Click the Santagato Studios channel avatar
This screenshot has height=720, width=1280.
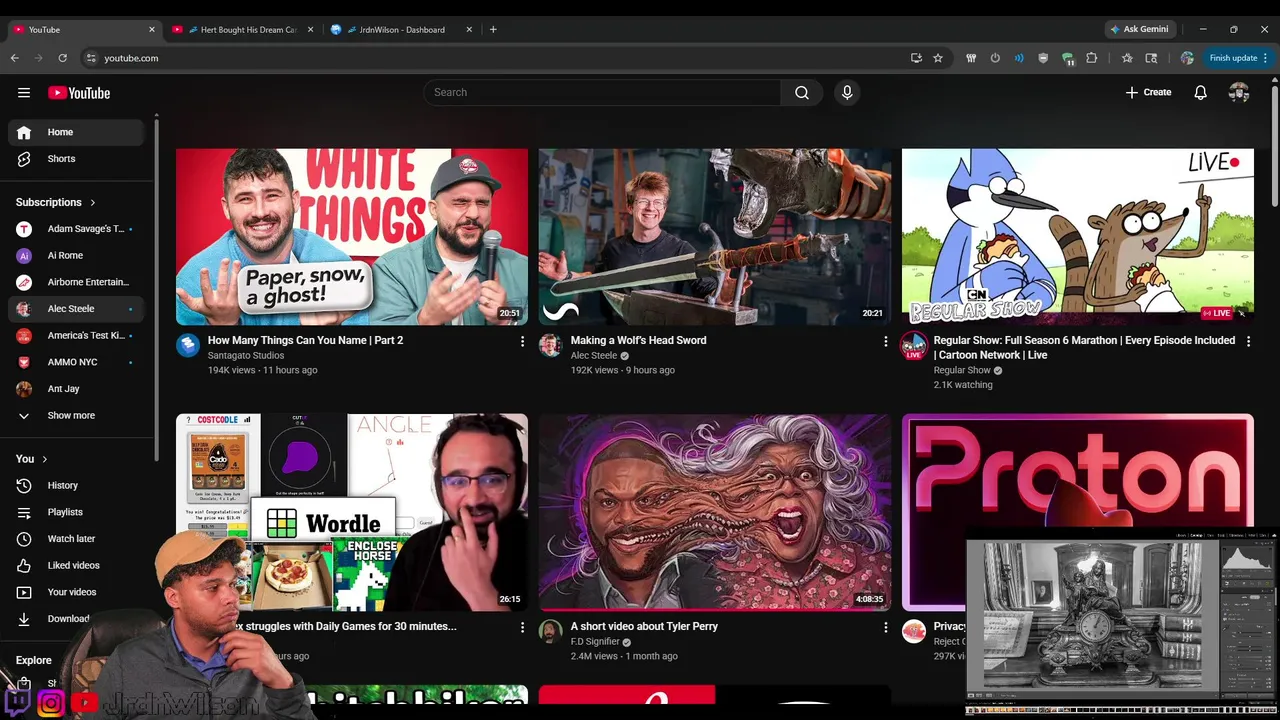pyautogui.click(x=188, y=346)
